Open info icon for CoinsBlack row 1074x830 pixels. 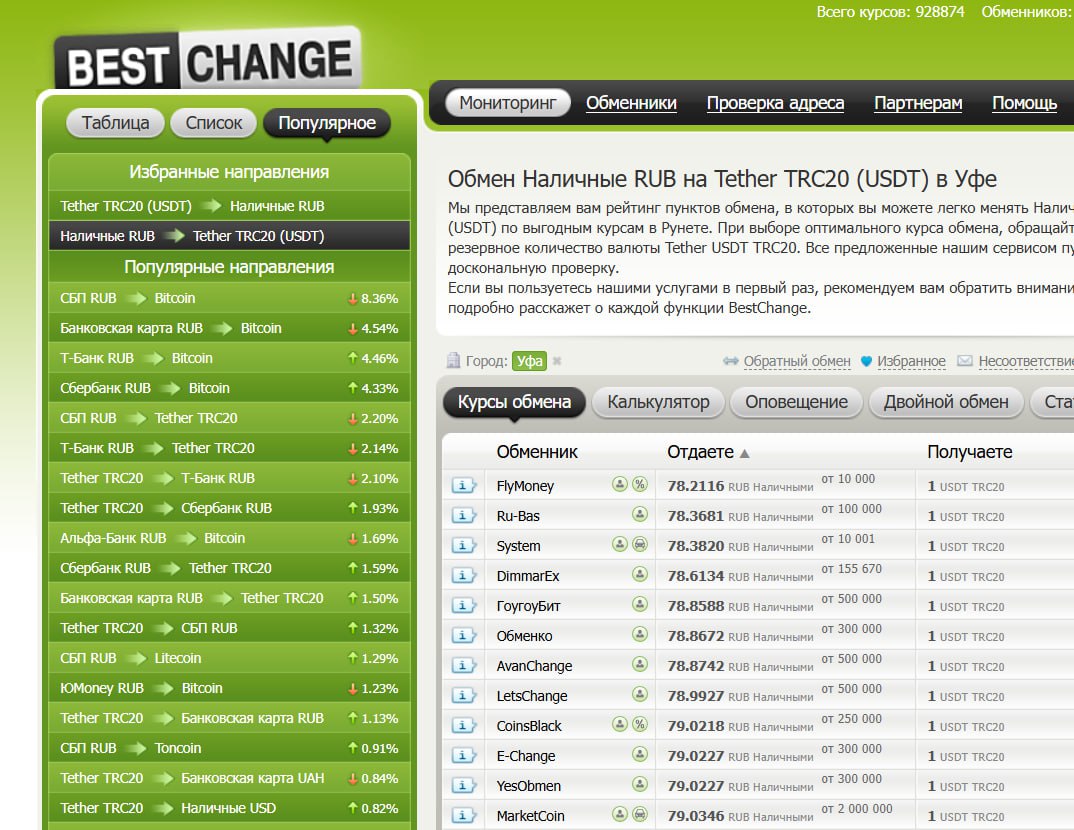[x=463, y=726]
